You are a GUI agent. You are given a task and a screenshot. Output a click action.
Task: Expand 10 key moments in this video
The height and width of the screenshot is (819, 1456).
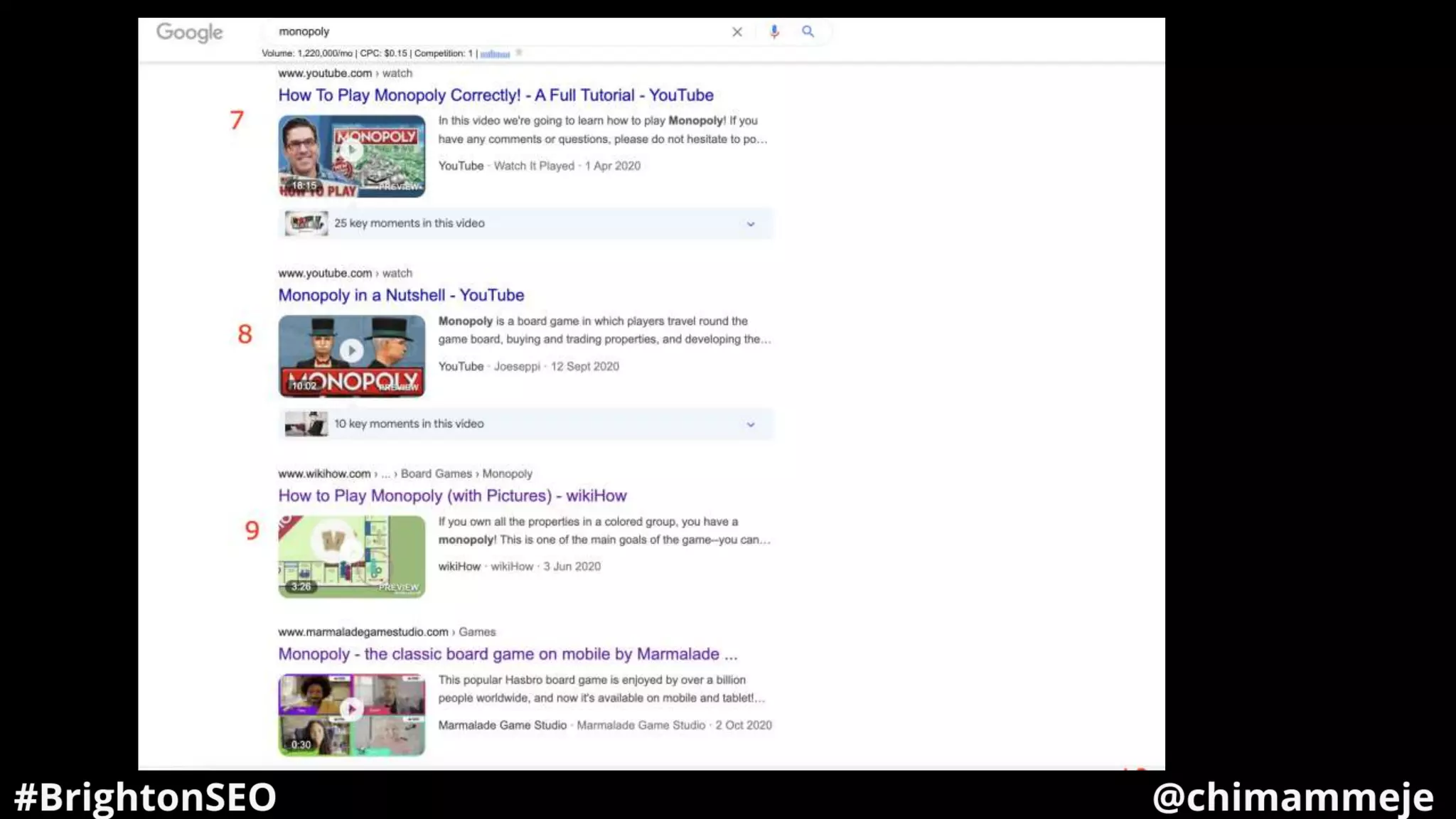(x=750, y=424)
